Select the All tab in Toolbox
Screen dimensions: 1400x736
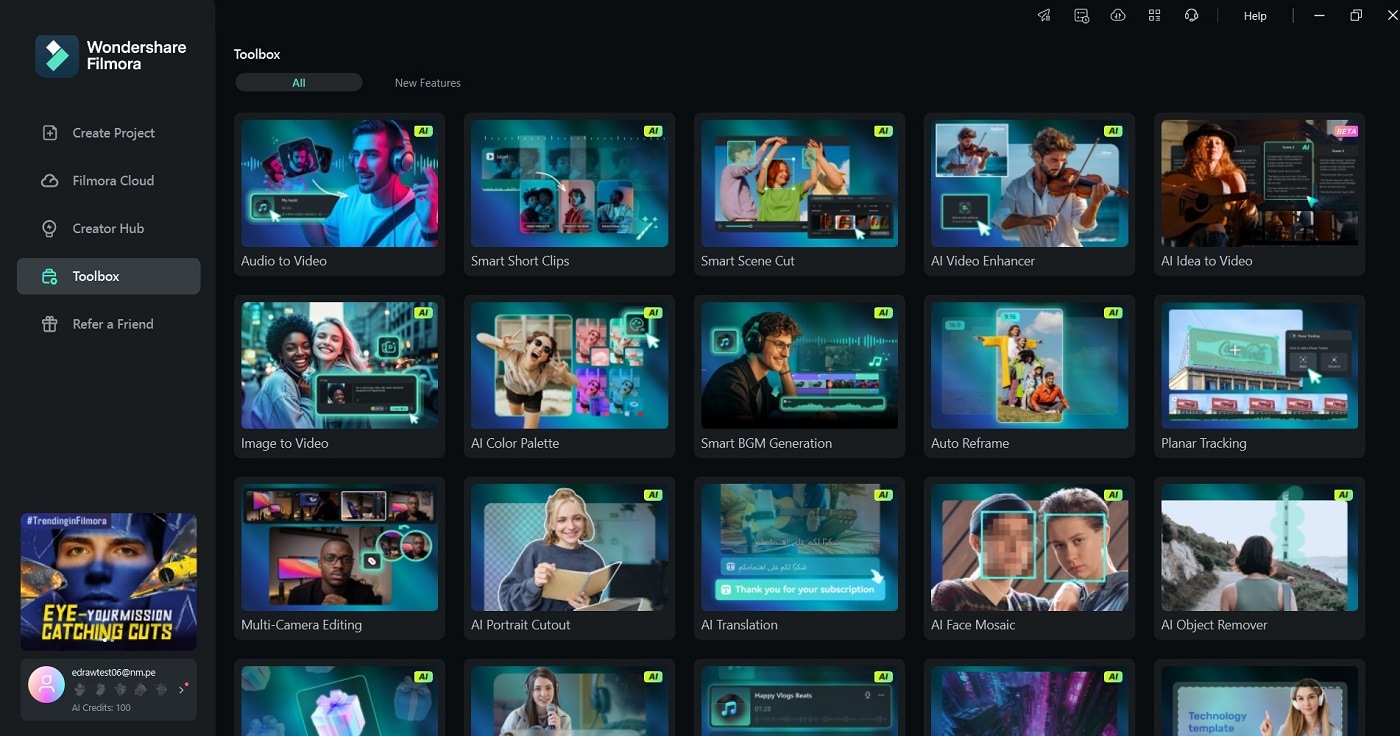tap(299, 83)
